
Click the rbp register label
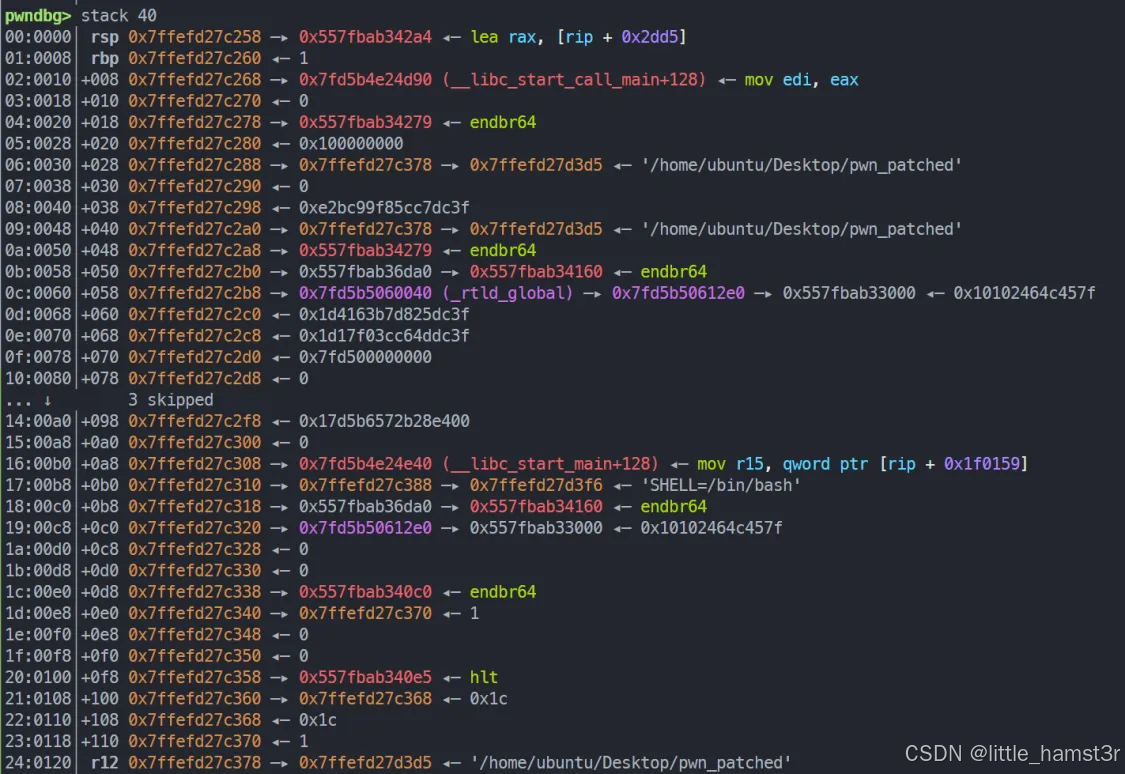coord(103,58)
